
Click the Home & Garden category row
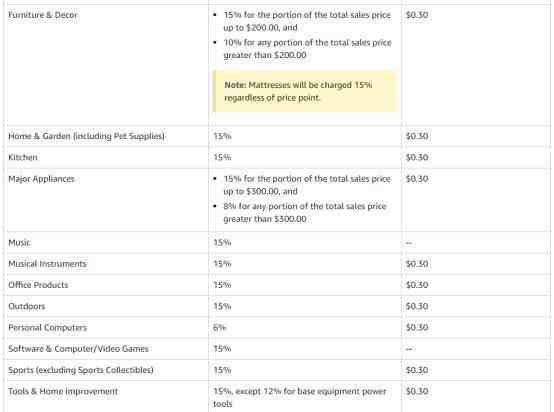pyautogui.click(x=277, y=136)
